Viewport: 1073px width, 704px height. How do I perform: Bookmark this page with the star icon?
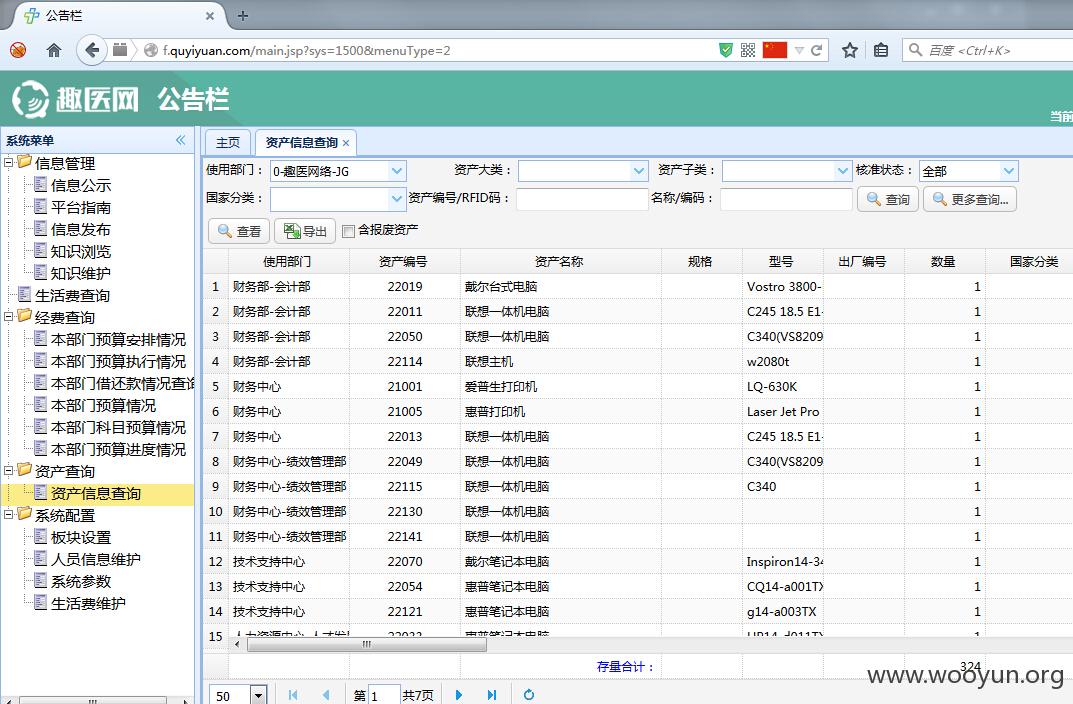point(849,50)
